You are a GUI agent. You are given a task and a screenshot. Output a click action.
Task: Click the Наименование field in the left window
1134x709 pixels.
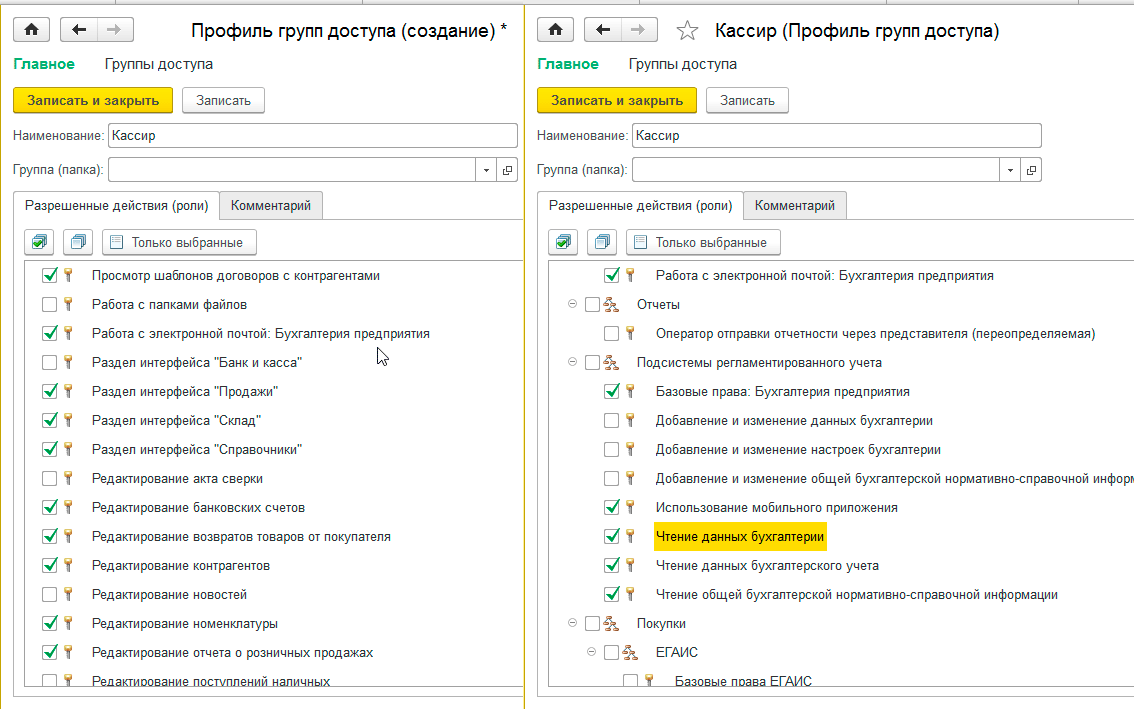[312, 135]
